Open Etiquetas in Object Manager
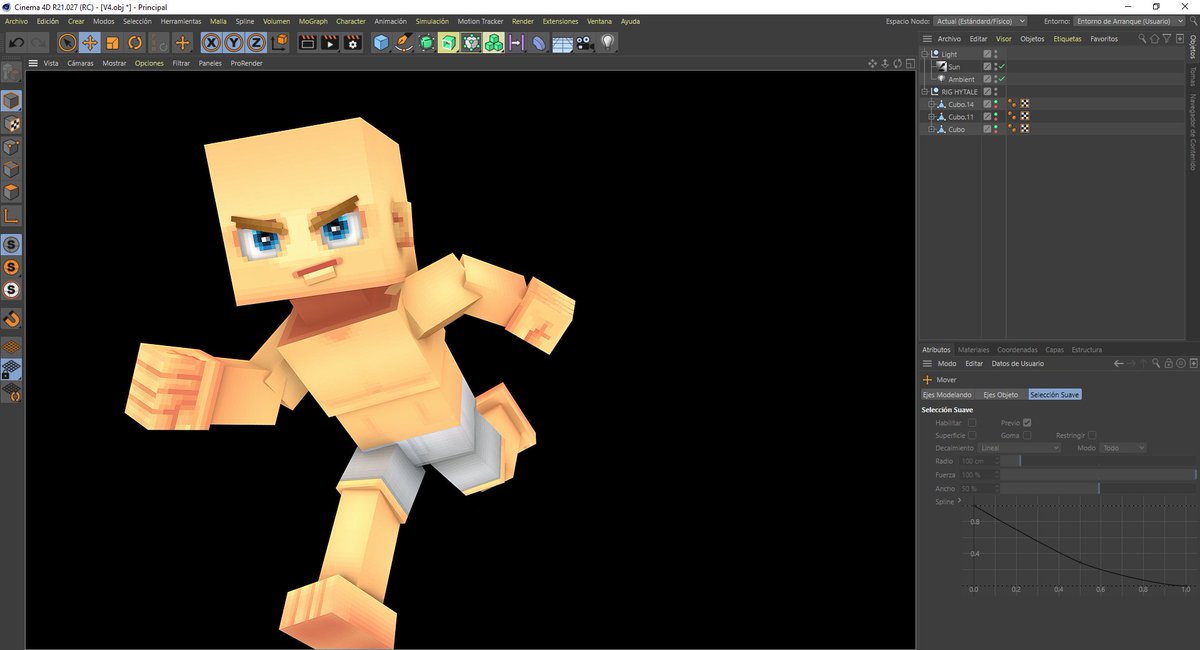 tap(1067, 38)
